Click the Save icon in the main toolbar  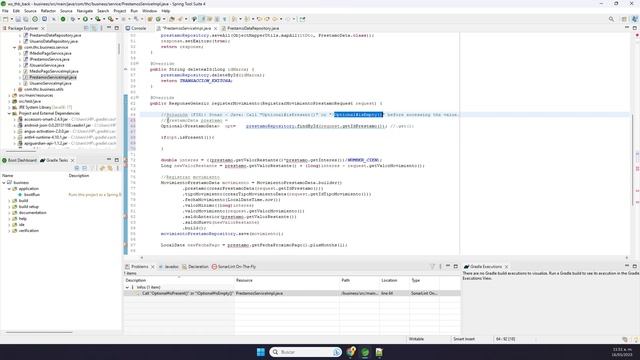18,19
